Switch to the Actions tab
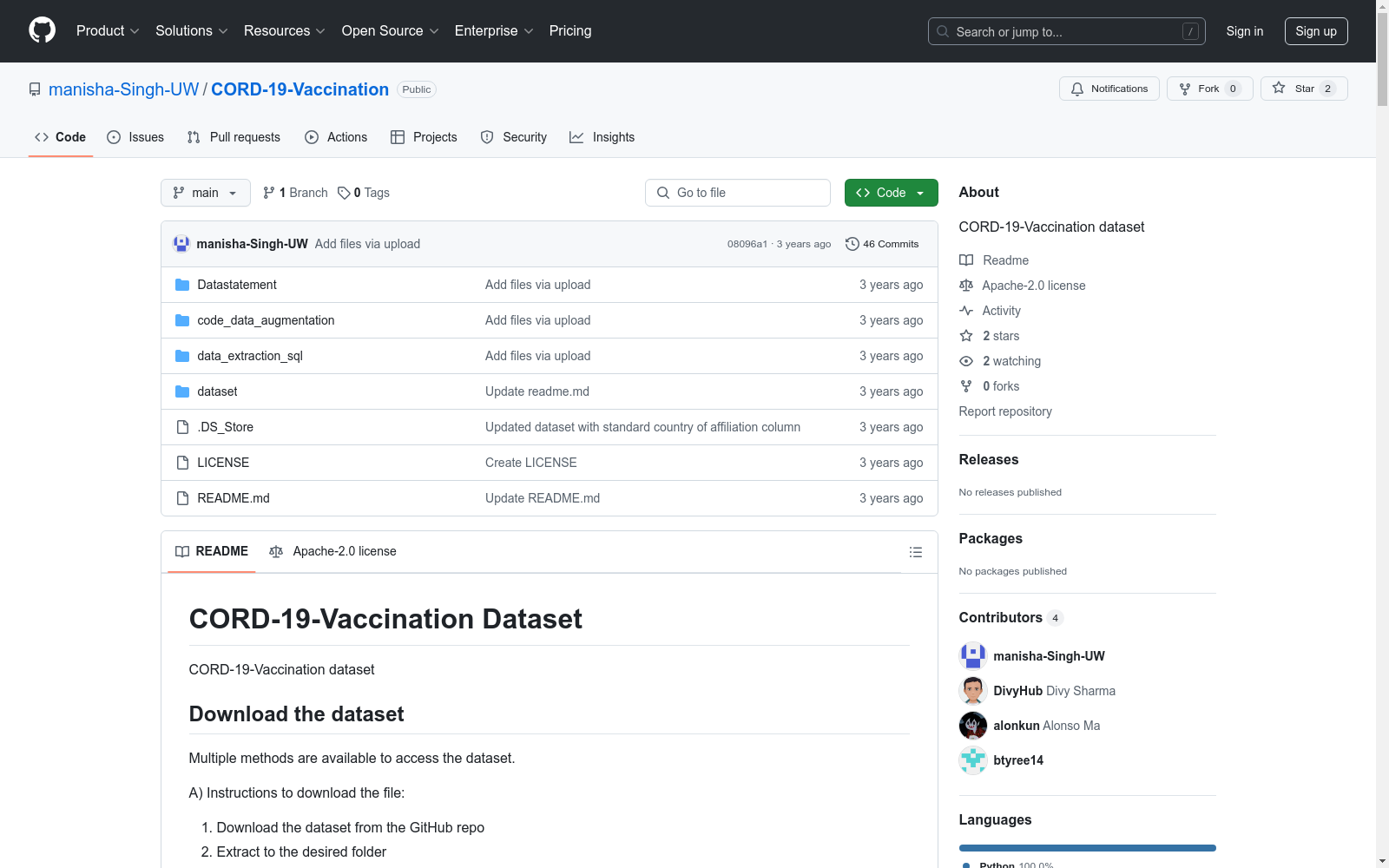 click(x=336, y=137)
